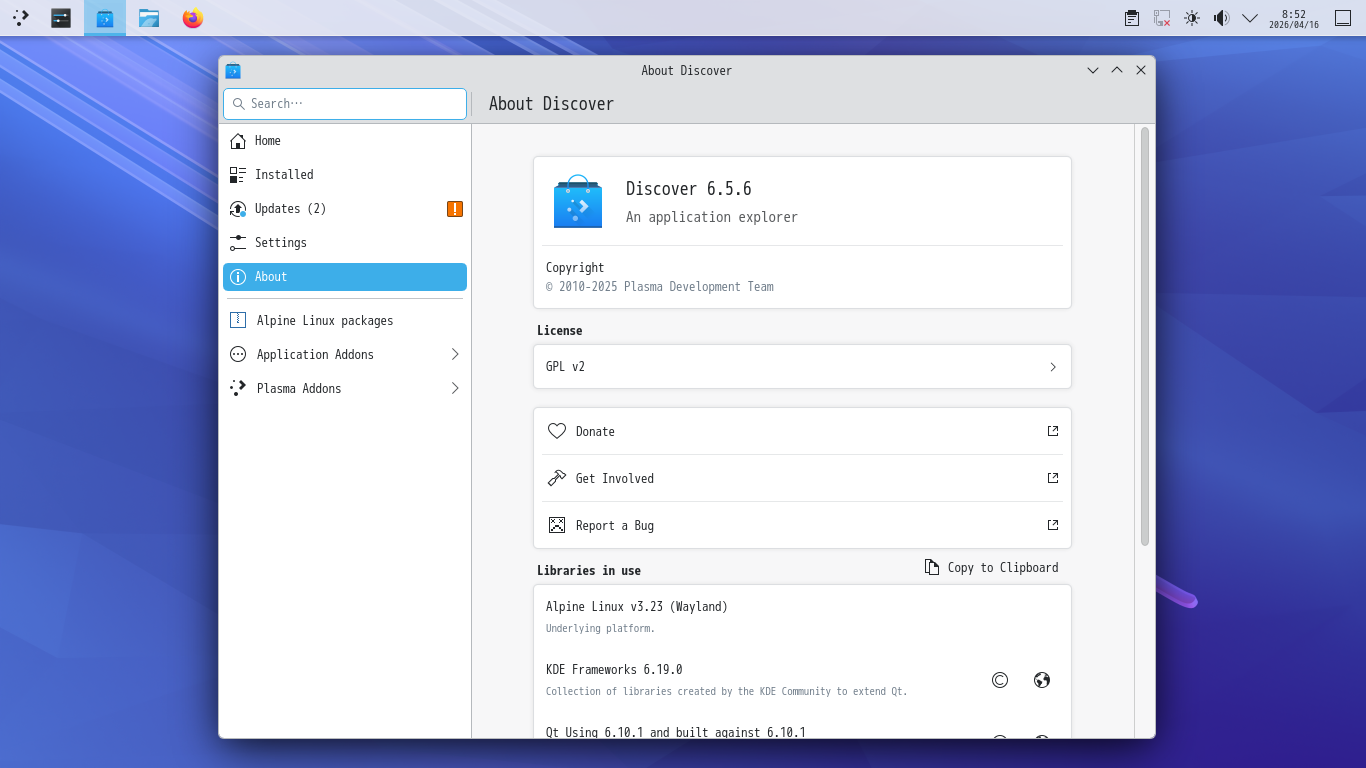View KDE Frameworks license copyright icon
Screen dimensions: 1366x768
(x=1000, y=680)
